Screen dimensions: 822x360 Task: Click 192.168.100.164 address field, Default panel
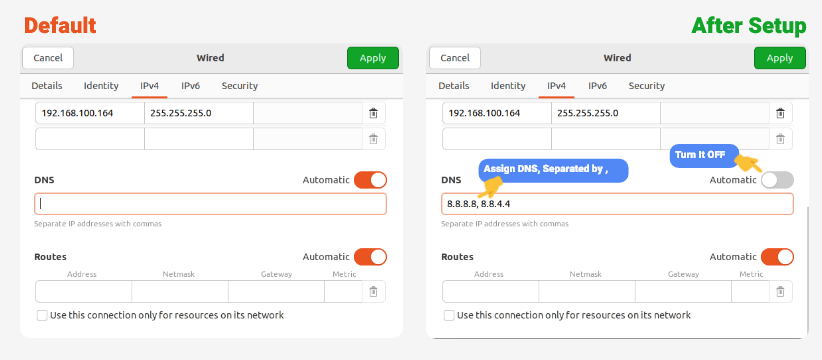coord(90,113)
